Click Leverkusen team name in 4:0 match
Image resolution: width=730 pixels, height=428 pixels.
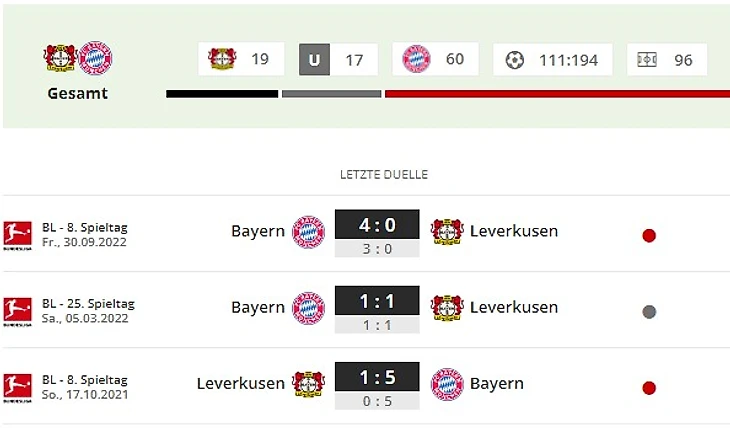[514, 231]
